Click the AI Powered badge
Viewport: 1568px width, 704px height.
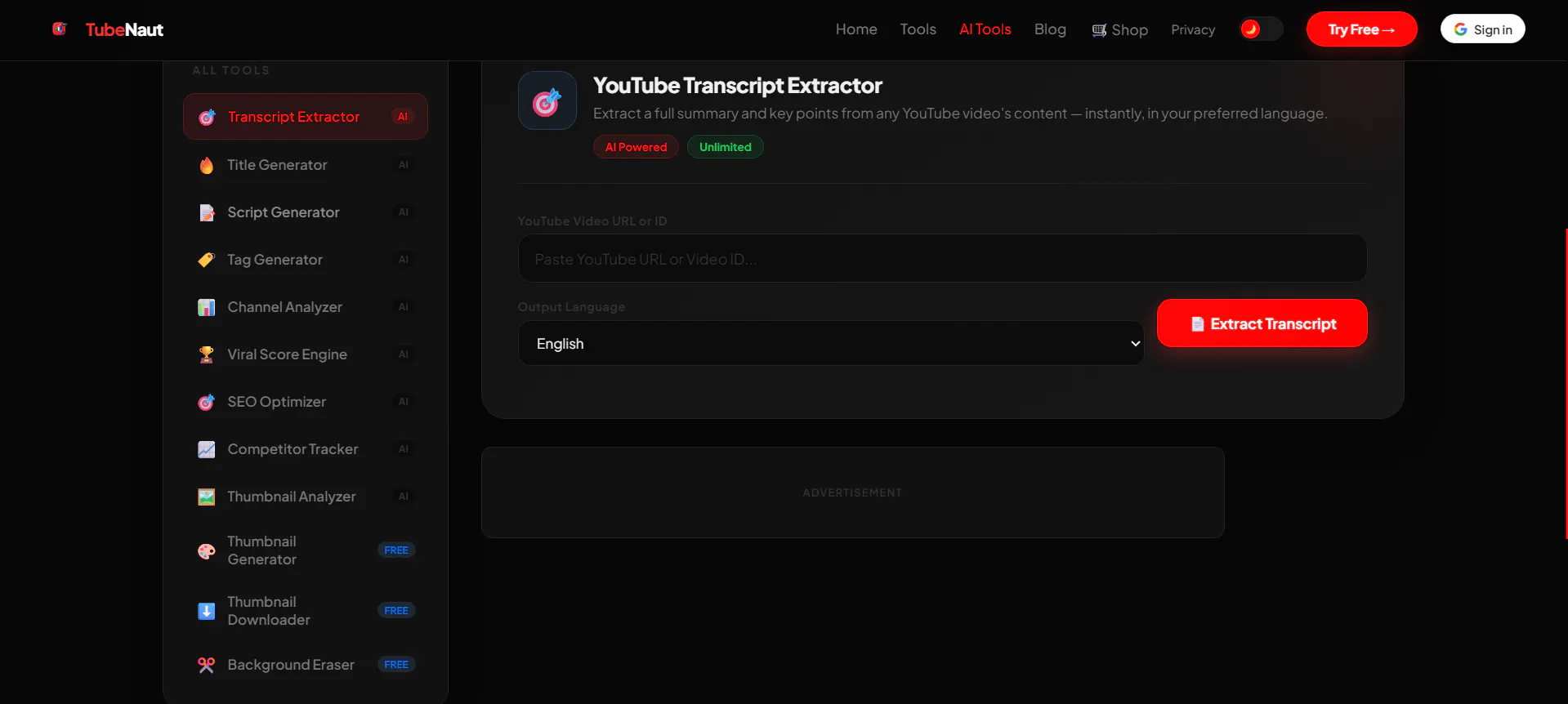636,147
